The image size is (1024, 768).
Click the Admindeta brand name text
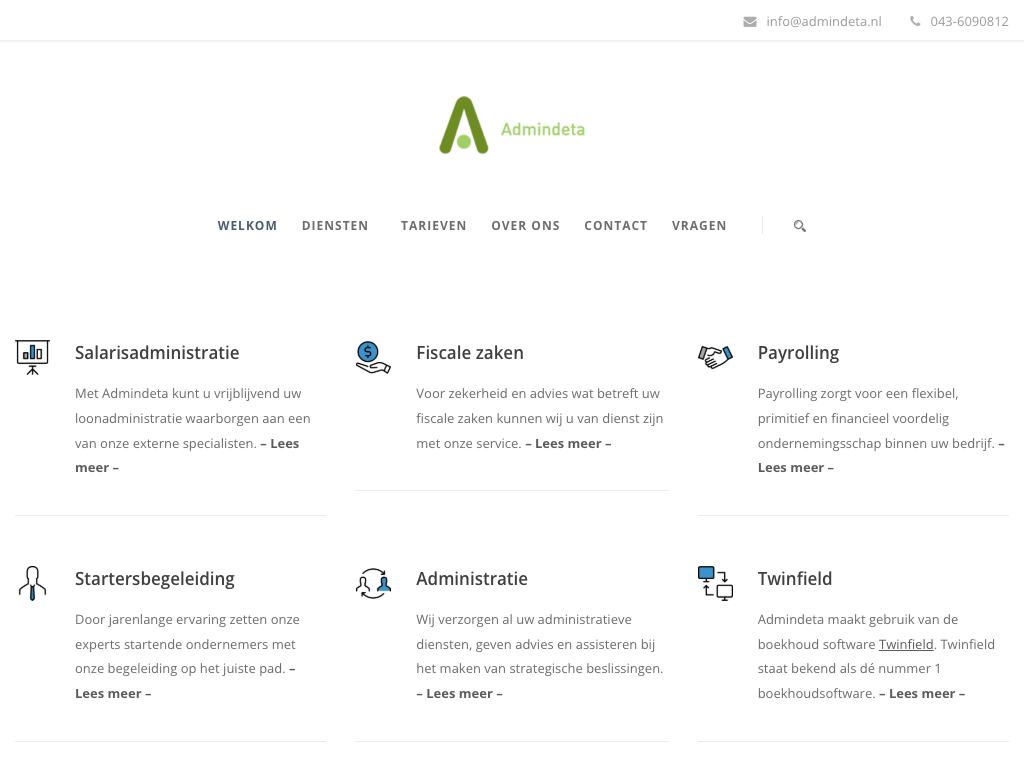543,129
